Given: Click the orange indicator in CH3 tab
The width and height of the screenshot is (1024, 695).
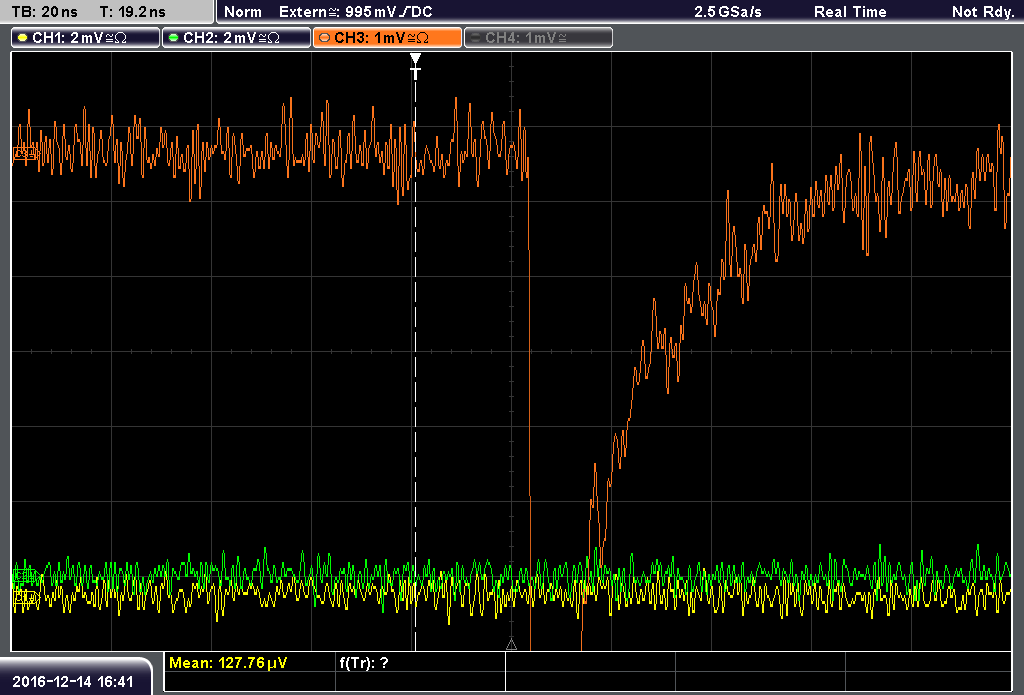Looking at the screenshot, I should pyautogui.click(x=324, y=38).
